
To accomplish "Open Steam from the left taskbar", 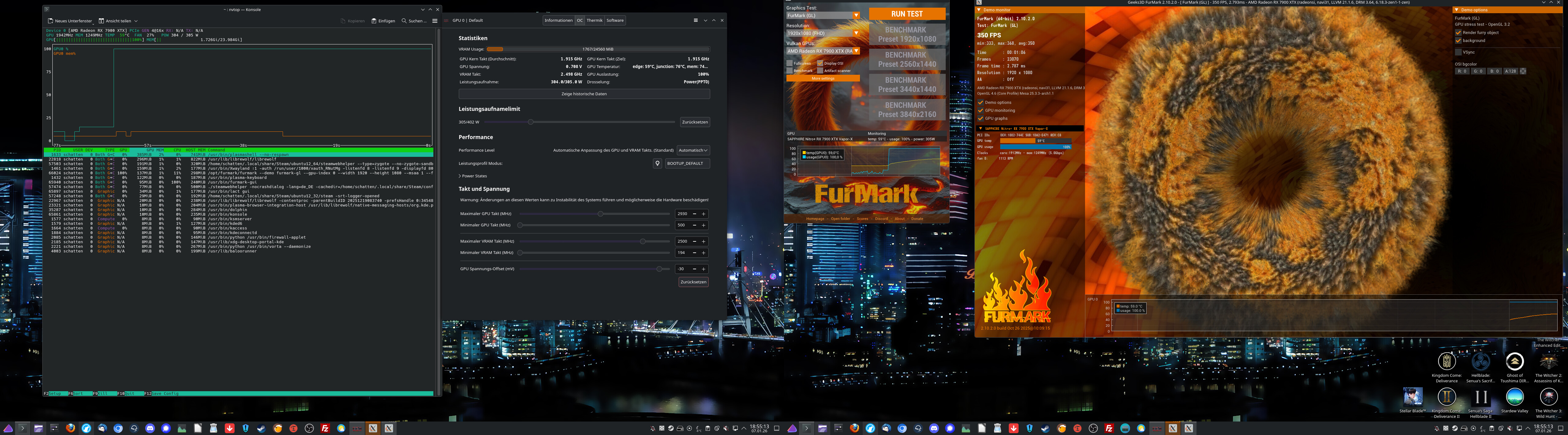I will tap(262, 428).
